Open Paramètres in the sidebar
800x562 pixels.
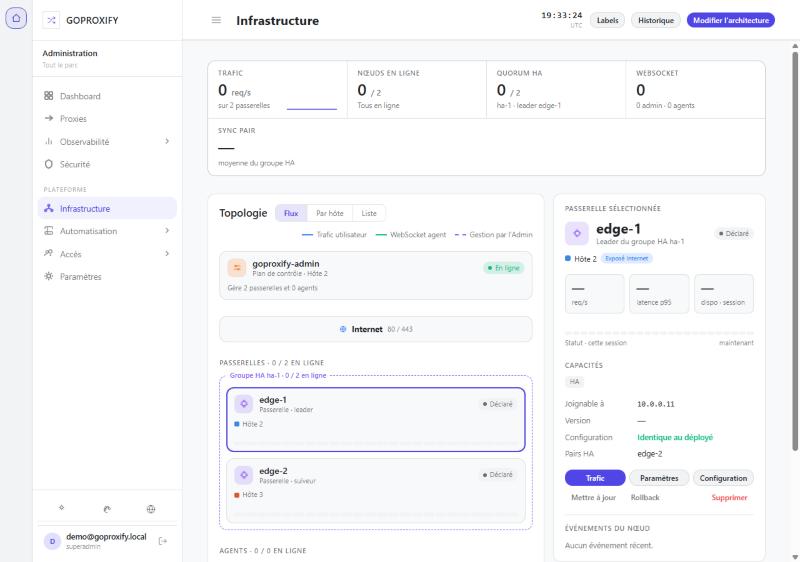(x=107, y=276)
